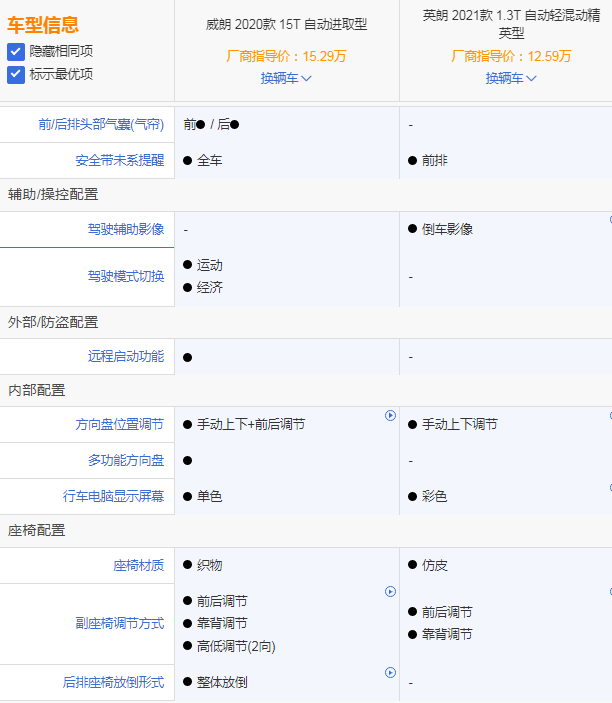Screen dimensions: 612x703
Task: Toggle the 标示最优项 checkbox
Action: [x=16, y=74]
